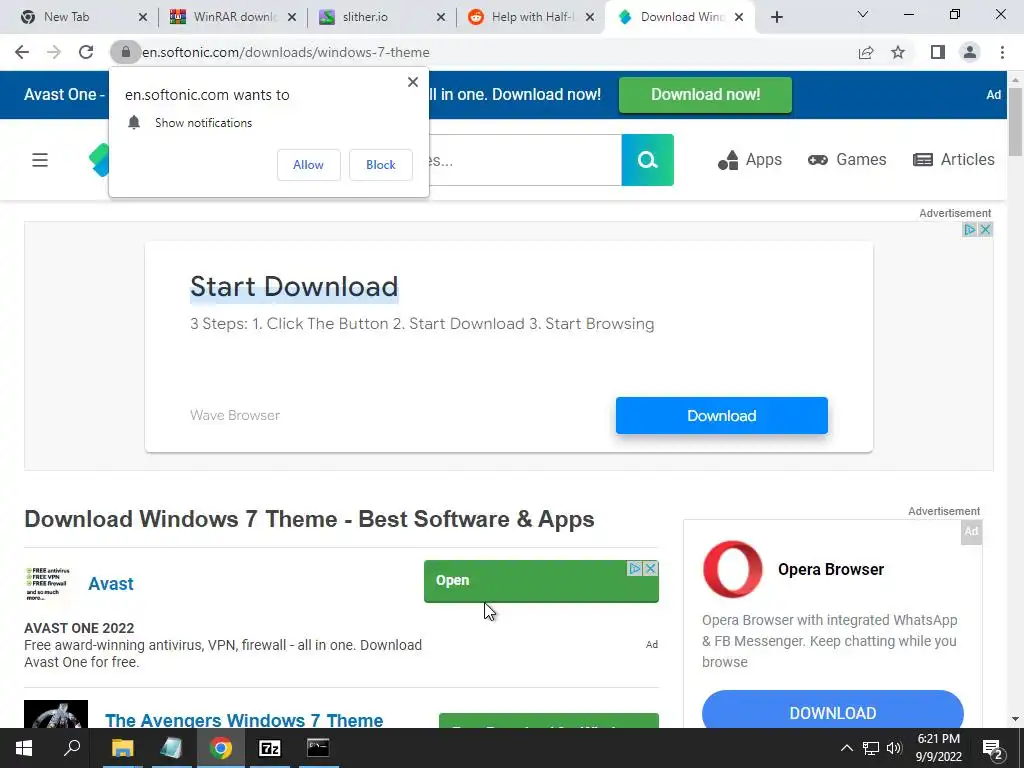Image resolution: width=1024 pixels, height=768 pixels.
Task: Open AdChoices info on the Wave Browser ad
Action: [970, 229]
